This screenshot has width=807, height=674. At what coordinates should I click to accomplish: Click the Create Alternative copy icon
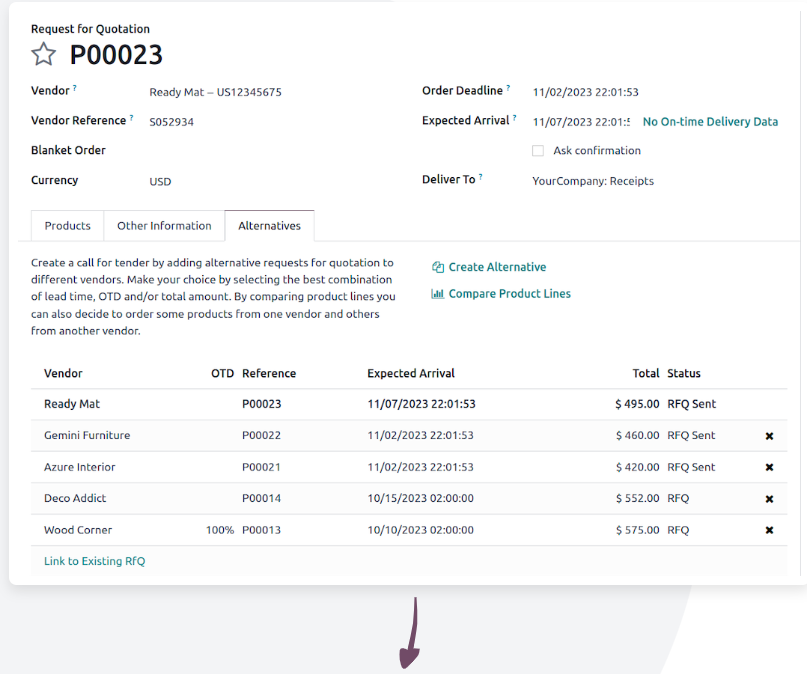coord(438,267)
